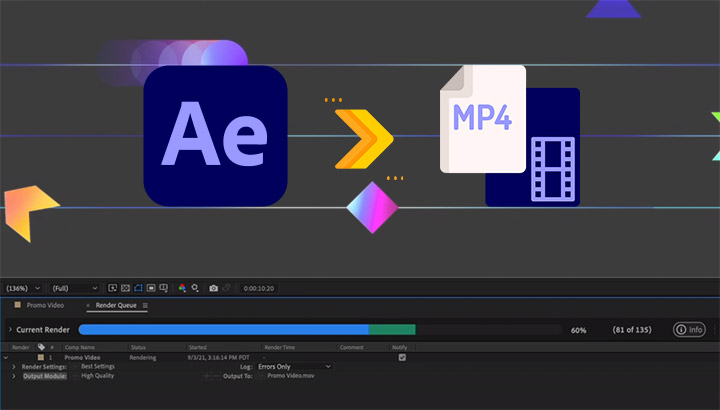720x410 pixels.
Task: Toggle the blue mask and shape path icon
Action: [138, 288]
